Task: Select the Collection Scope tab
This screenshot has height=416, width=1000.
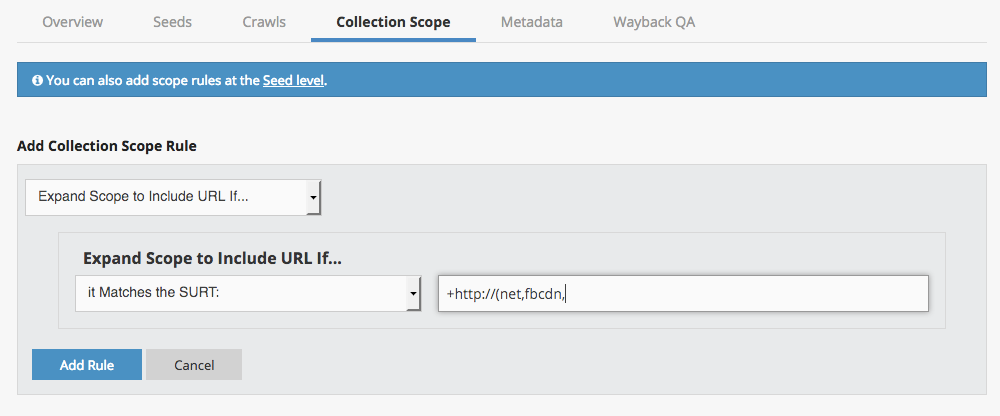Action: click(393, 21)
